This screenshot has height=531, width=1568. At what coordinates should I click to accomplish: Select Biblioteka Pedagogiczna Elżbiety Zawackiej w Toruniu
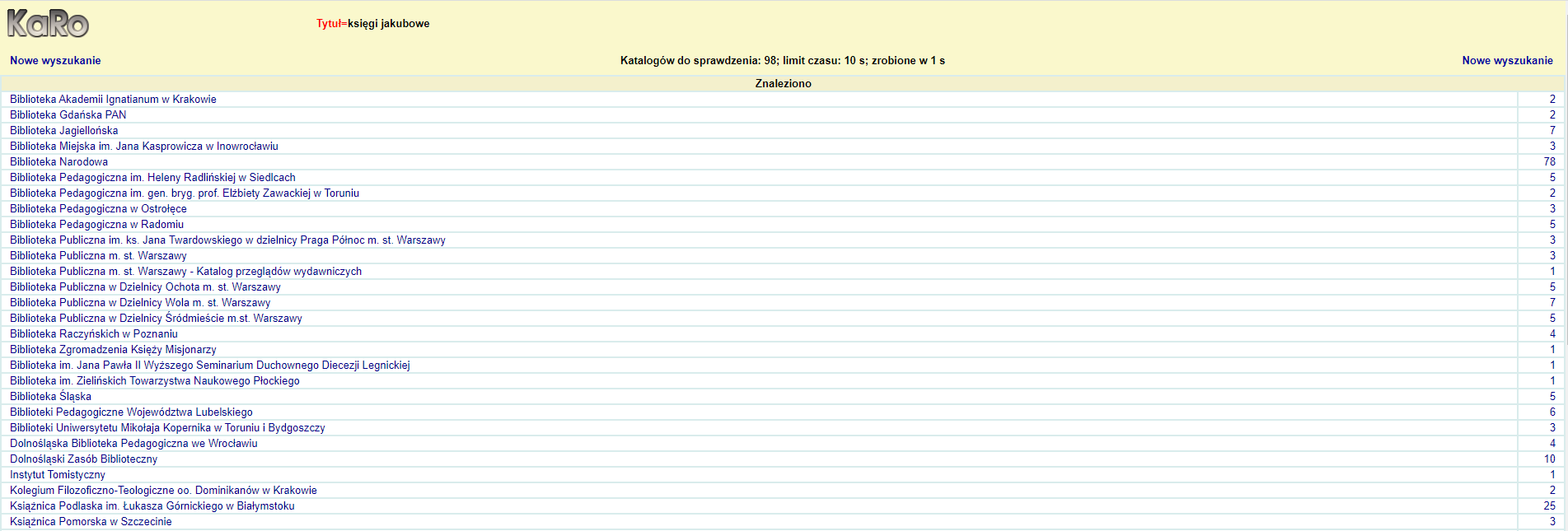185,193
